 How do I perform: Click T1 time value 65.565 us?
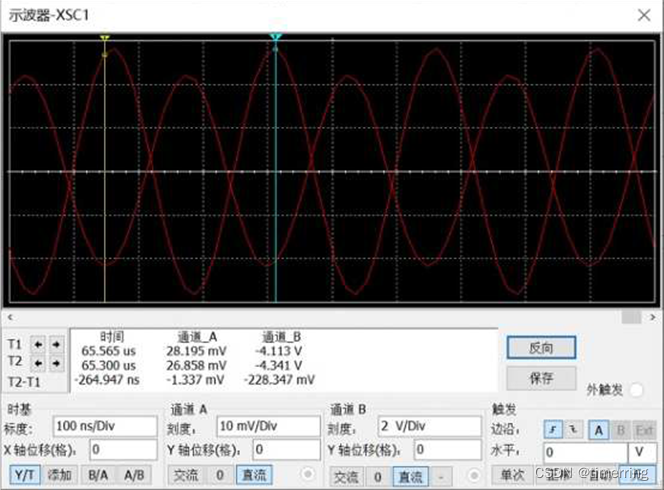[x=108, y=351]
